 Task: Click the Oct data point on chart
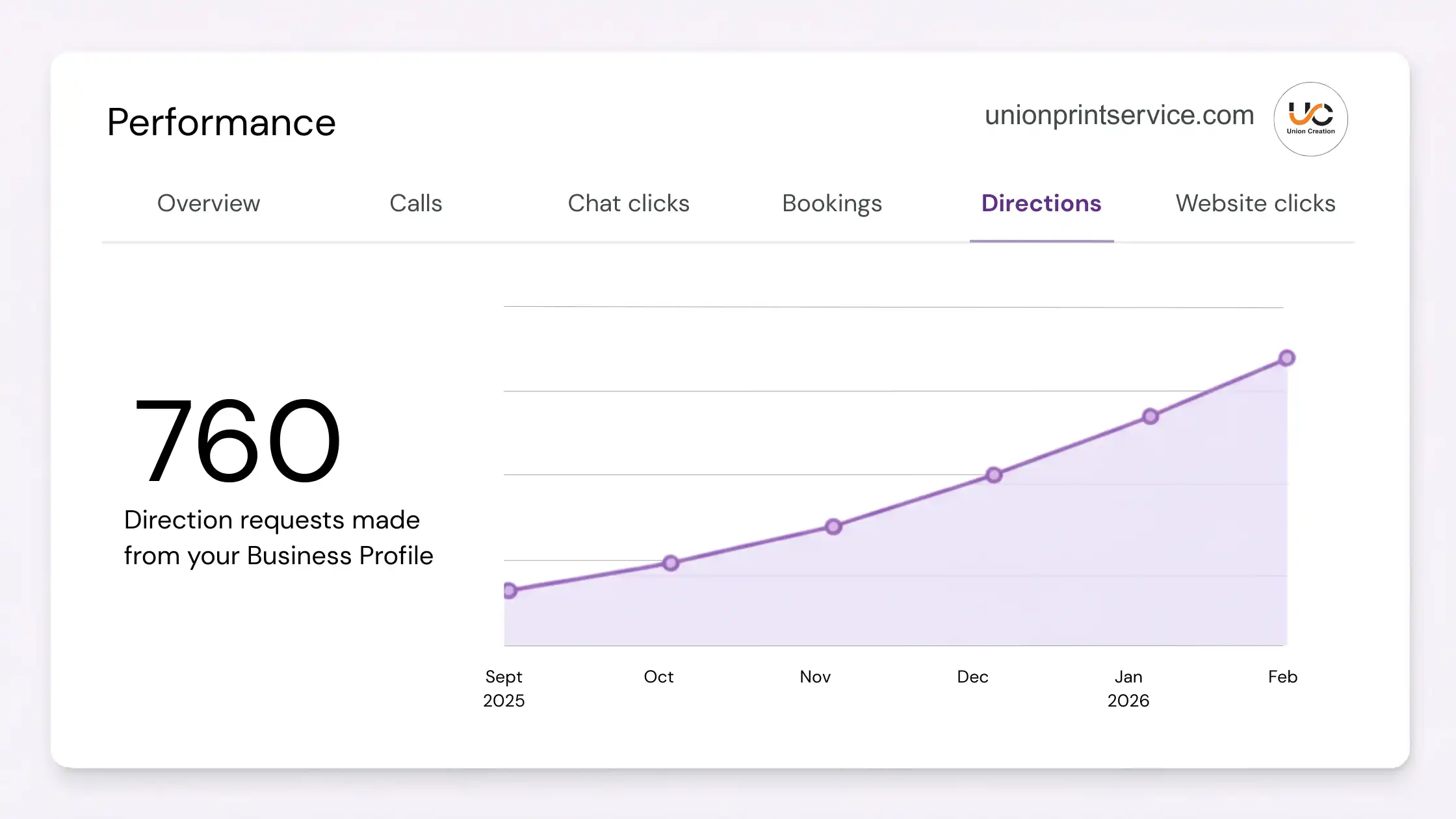tap(671, 563)
